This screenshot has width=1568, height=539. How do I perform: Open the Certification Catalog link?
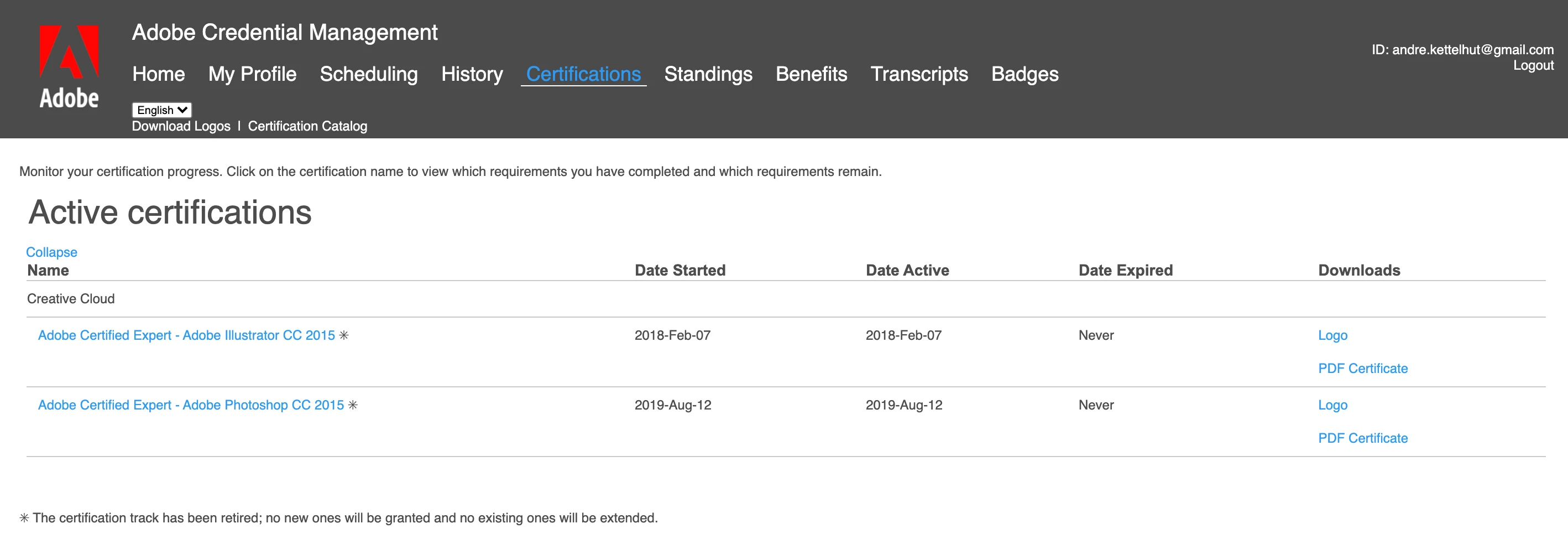[x=307, y=126]
